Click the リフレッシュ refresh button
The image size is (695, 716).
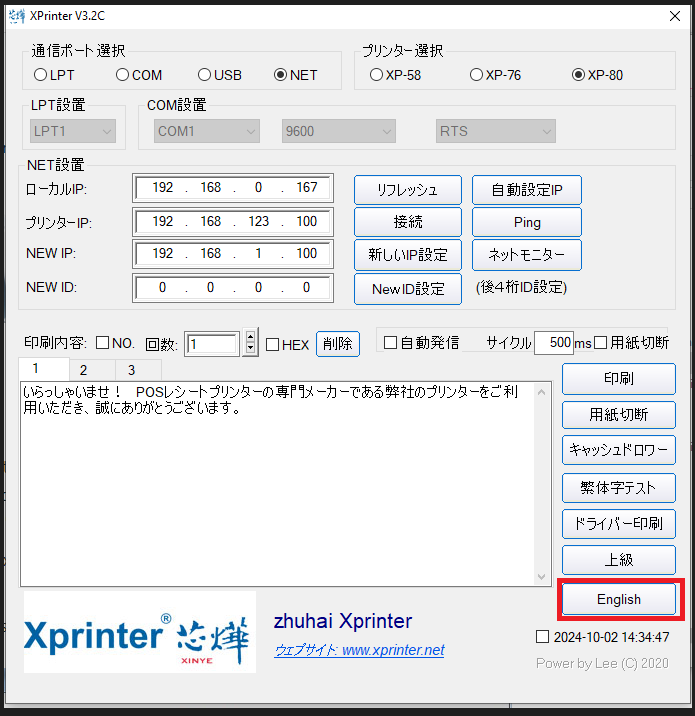[x=408, y=190]
